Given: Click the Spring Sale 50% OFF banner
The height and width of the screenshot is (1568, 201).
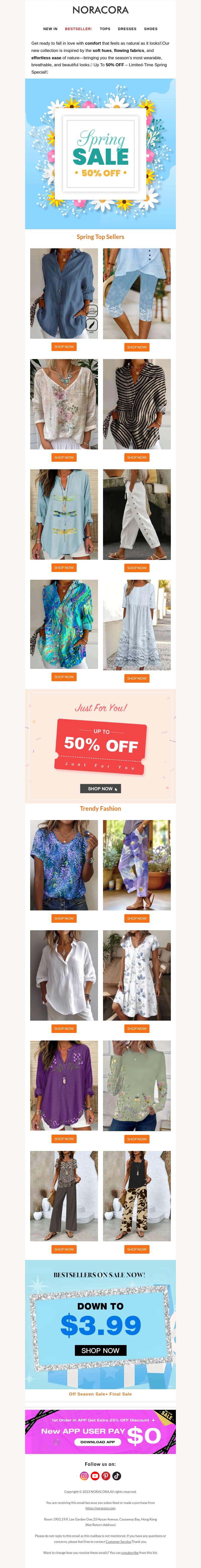Looking at the screenshot, I should [100, 154].
